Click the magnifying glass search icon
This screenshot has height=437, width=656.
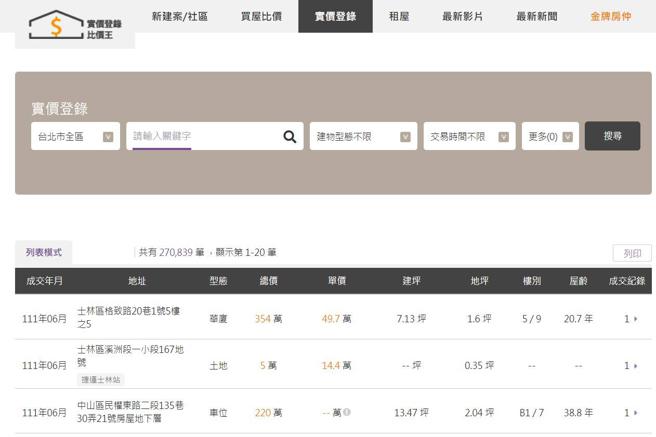point(290,137)
